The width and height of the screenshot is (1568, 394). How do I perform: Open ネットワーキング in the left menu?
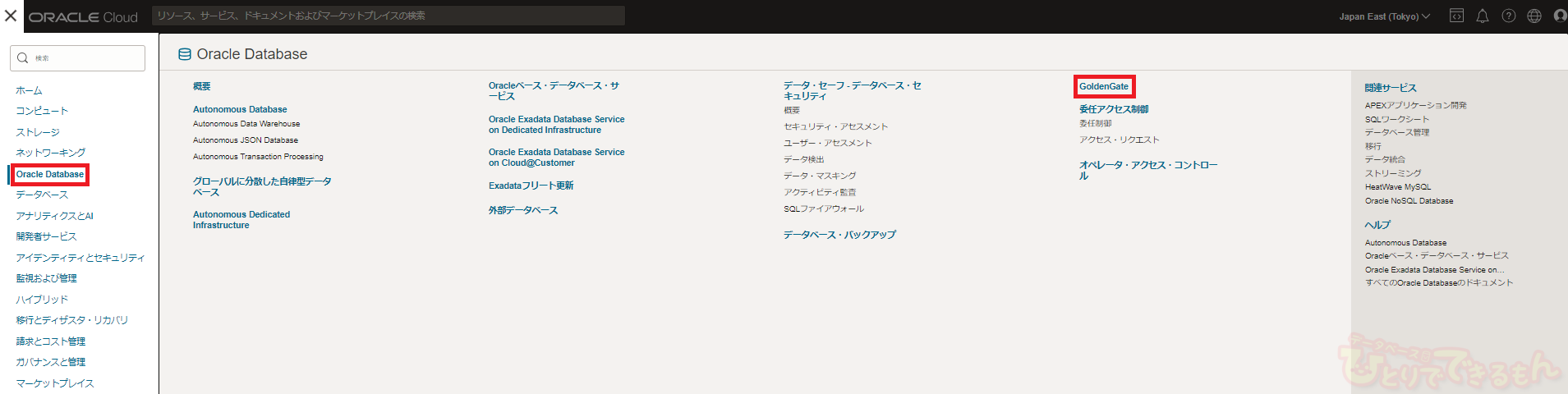tap(50, 153)
